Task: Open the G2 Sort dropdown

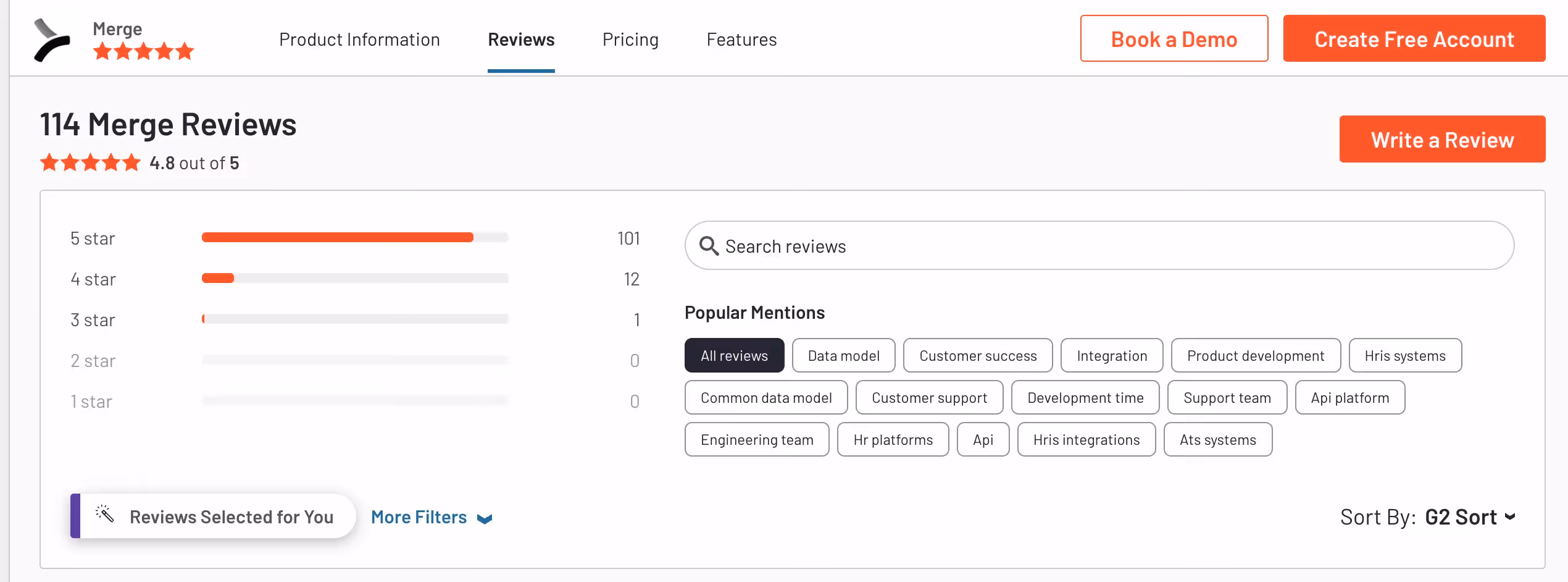Action: (x=1470, y=517)
